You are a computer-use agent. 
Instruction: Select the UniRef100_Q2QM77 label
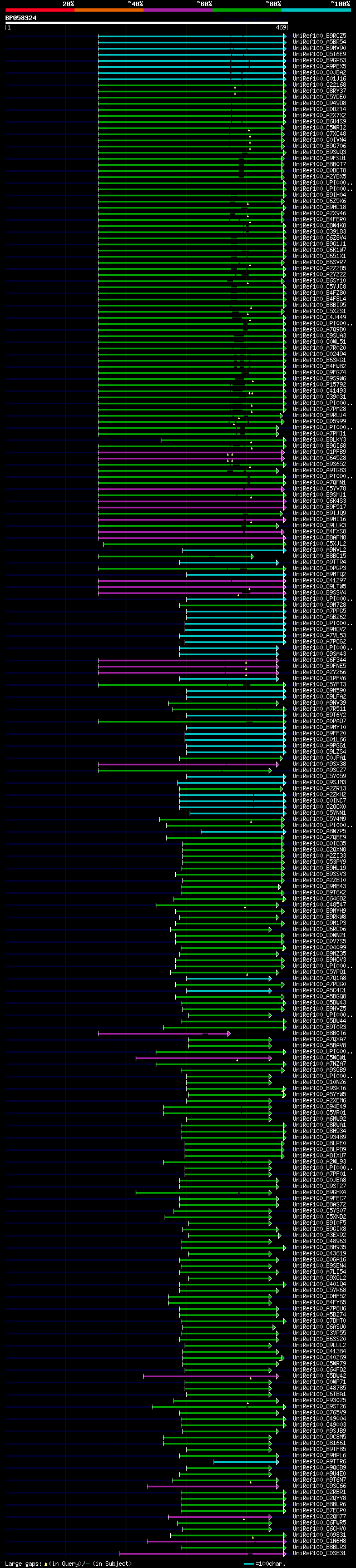(x=319, y=1517)
